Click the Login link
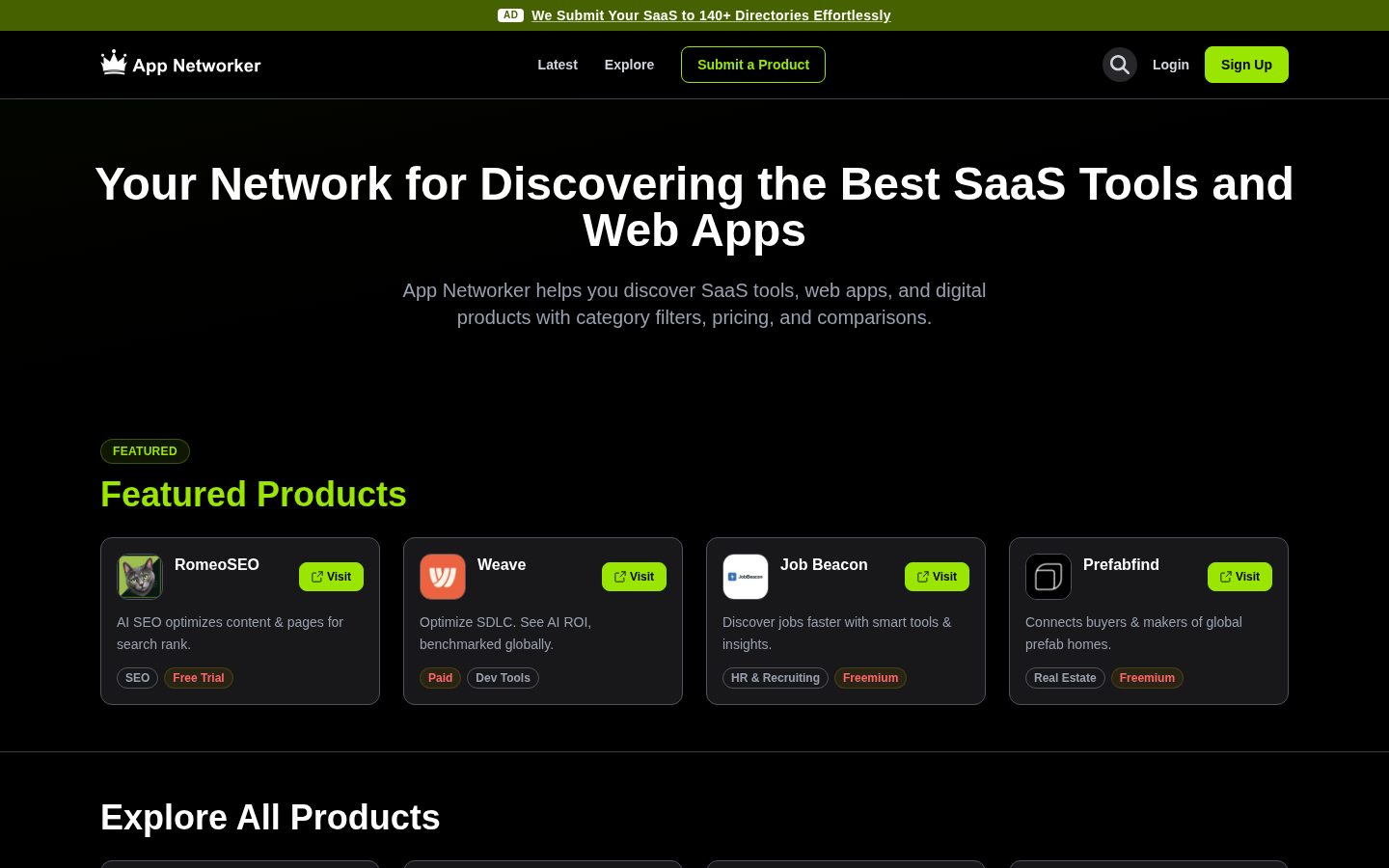Image resolution: width=1389 pixels, height=868 pixels. [1171, 65]
